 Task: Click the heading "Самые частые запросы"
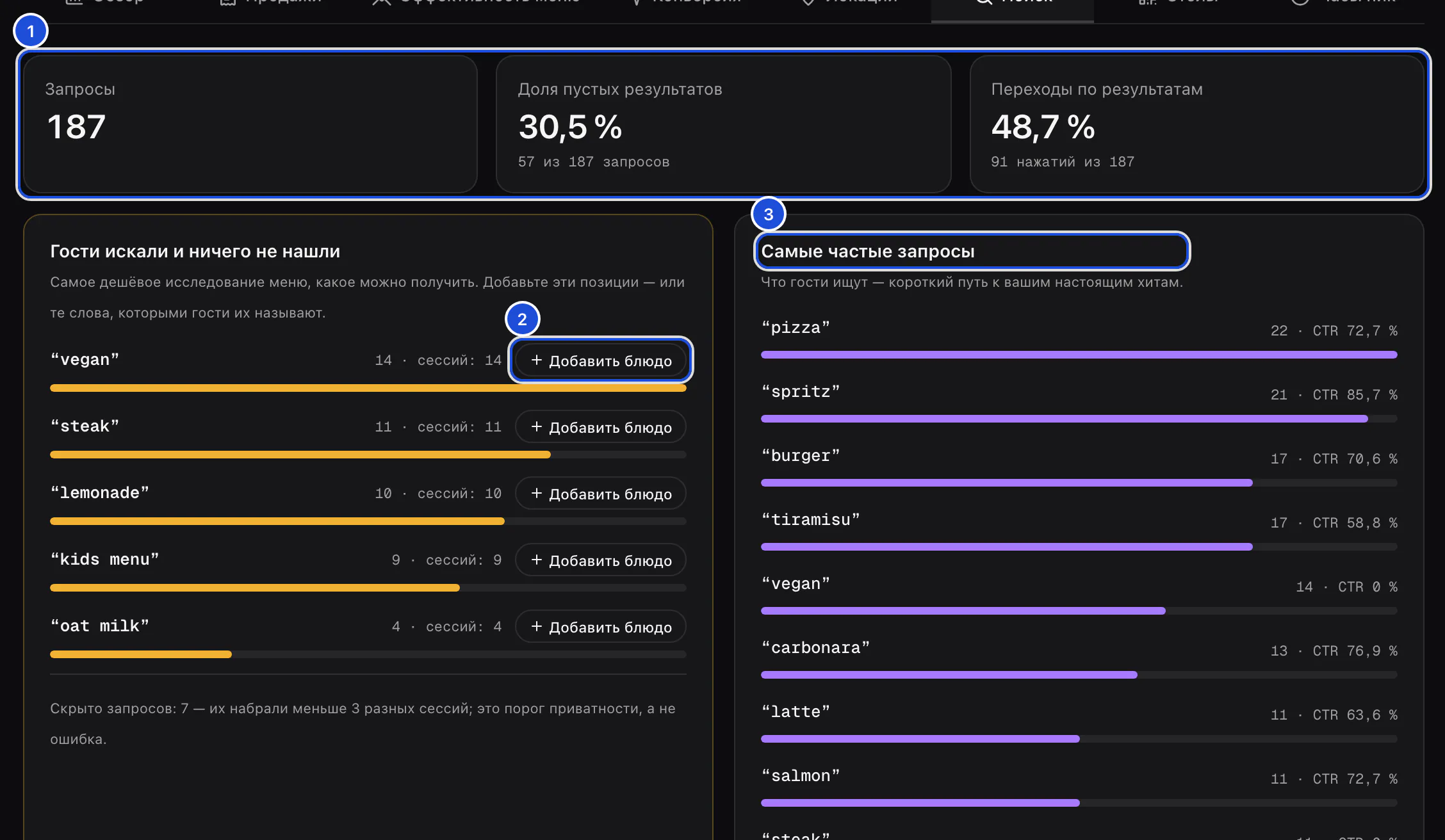click(868, 252)
